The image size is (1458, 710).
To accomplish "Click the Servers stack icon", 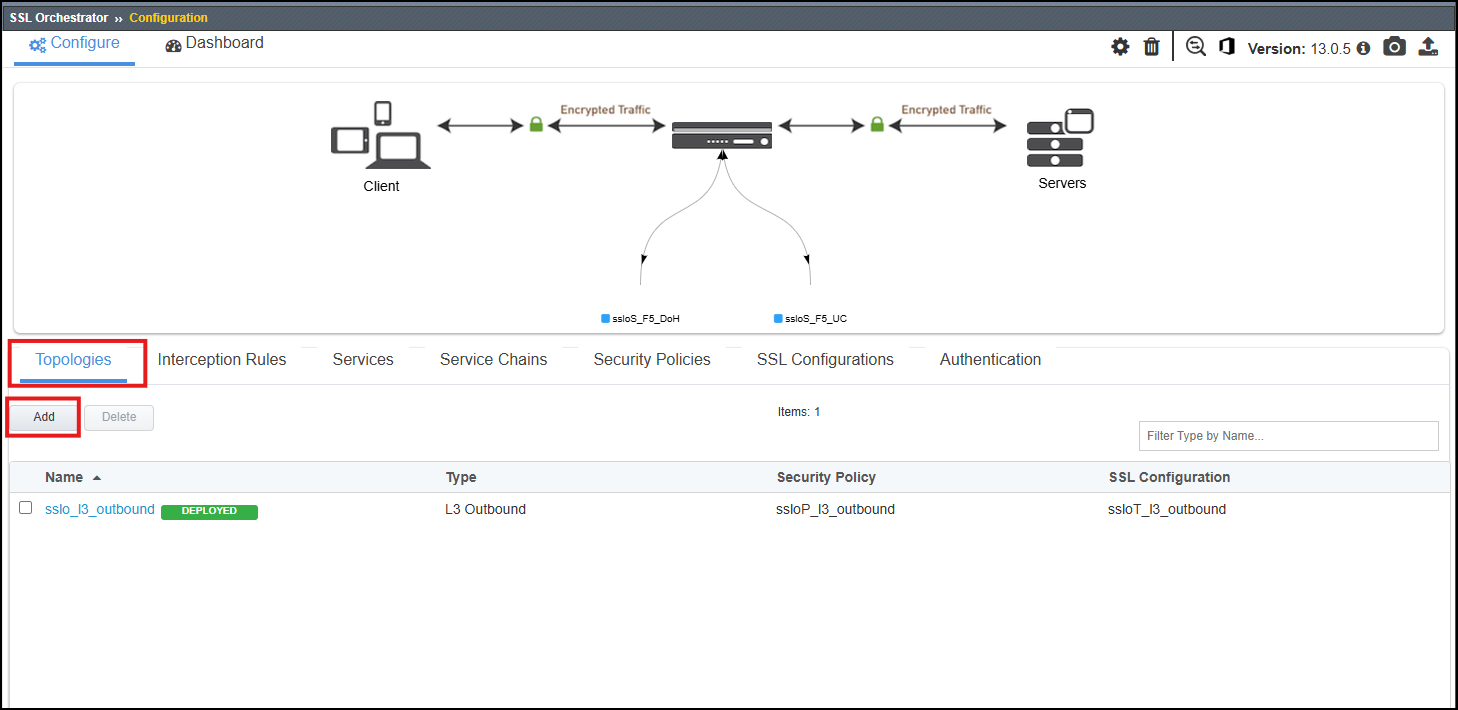I will click(x=1061, y=138).
